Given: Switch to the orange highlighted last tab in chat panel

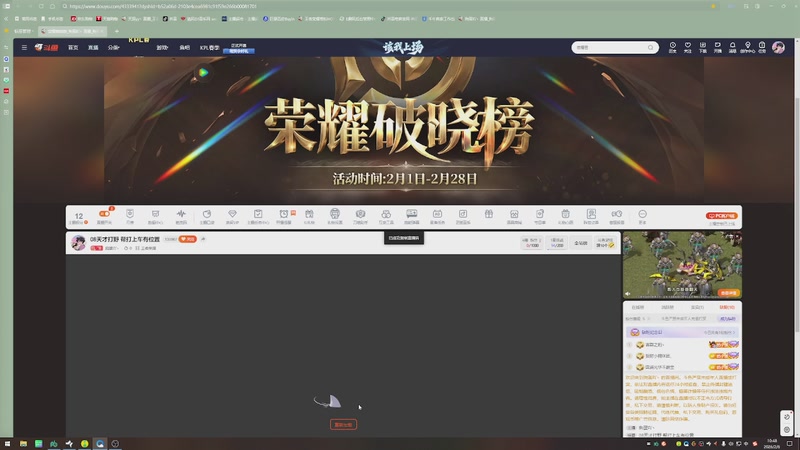Looking at the screenshot, I should point(727,308).
